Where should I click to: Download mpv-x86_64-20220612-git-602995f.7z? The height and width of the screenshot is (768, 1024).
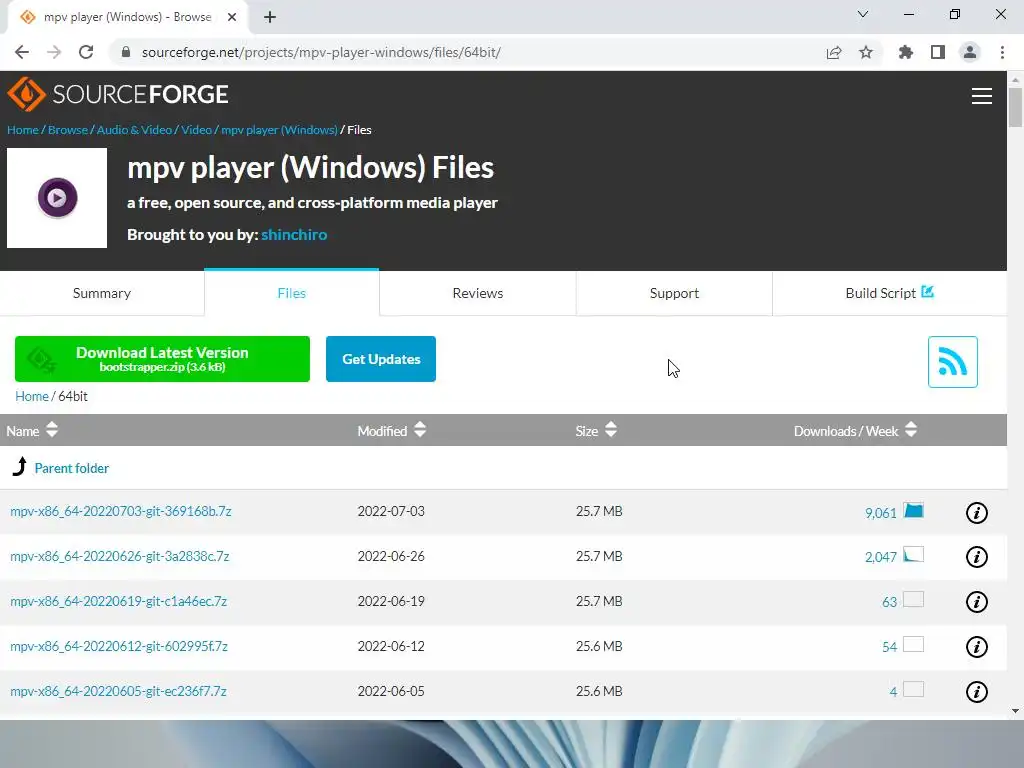tap(119, 647)
